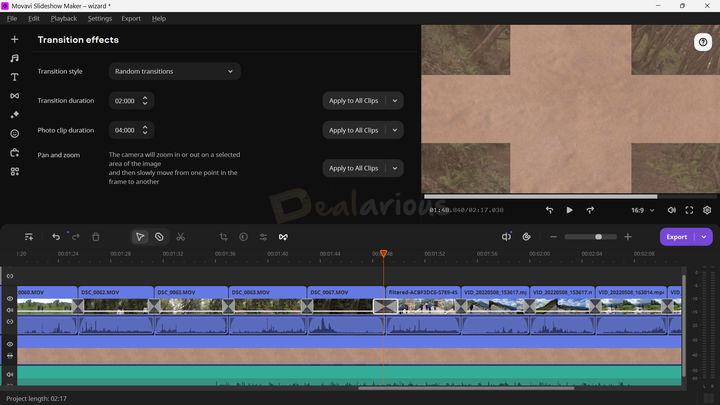Click the purple Export button
Image resolution: width=720 pixels, height=405 pixels.
coord(677,237)
